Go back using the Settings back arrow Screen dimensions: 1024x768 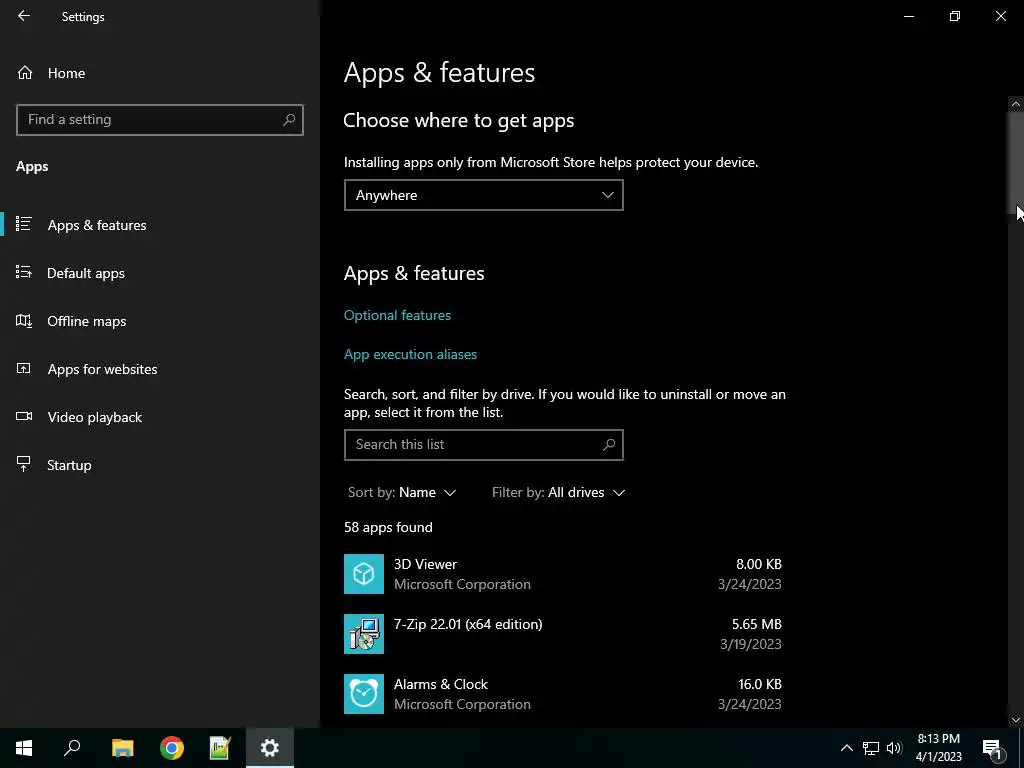coord(24,16)
